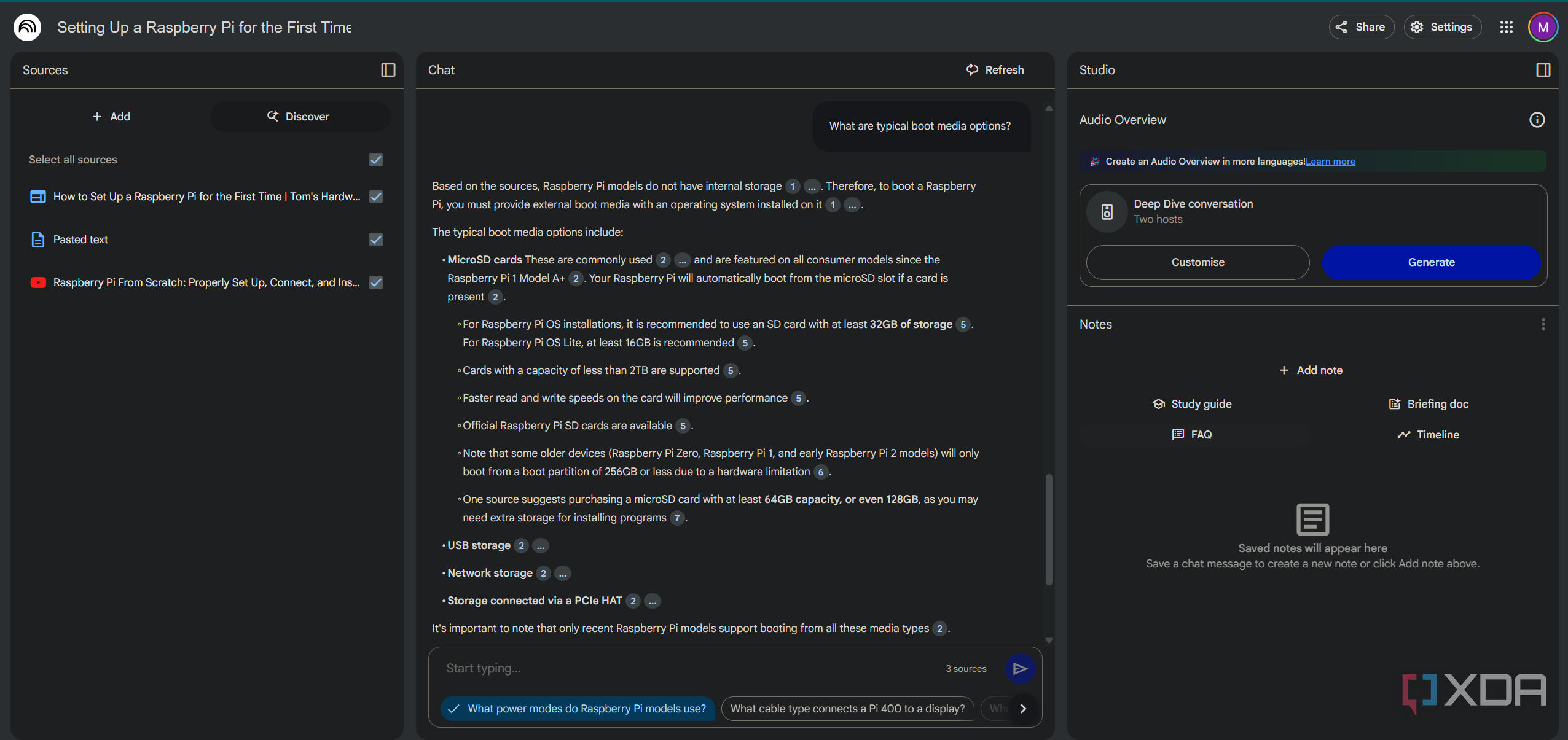This screenshot has height=740, width=1568.
Task: Click the Pasted text document icon
Action: tap(38, 240)
